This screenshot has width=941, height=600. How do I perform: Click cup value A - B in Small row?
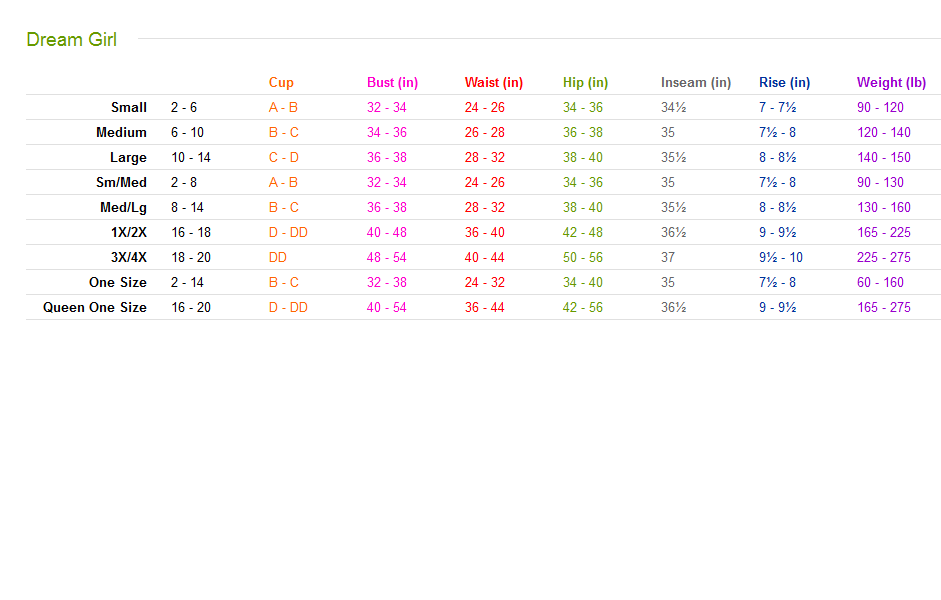point(283,107)
